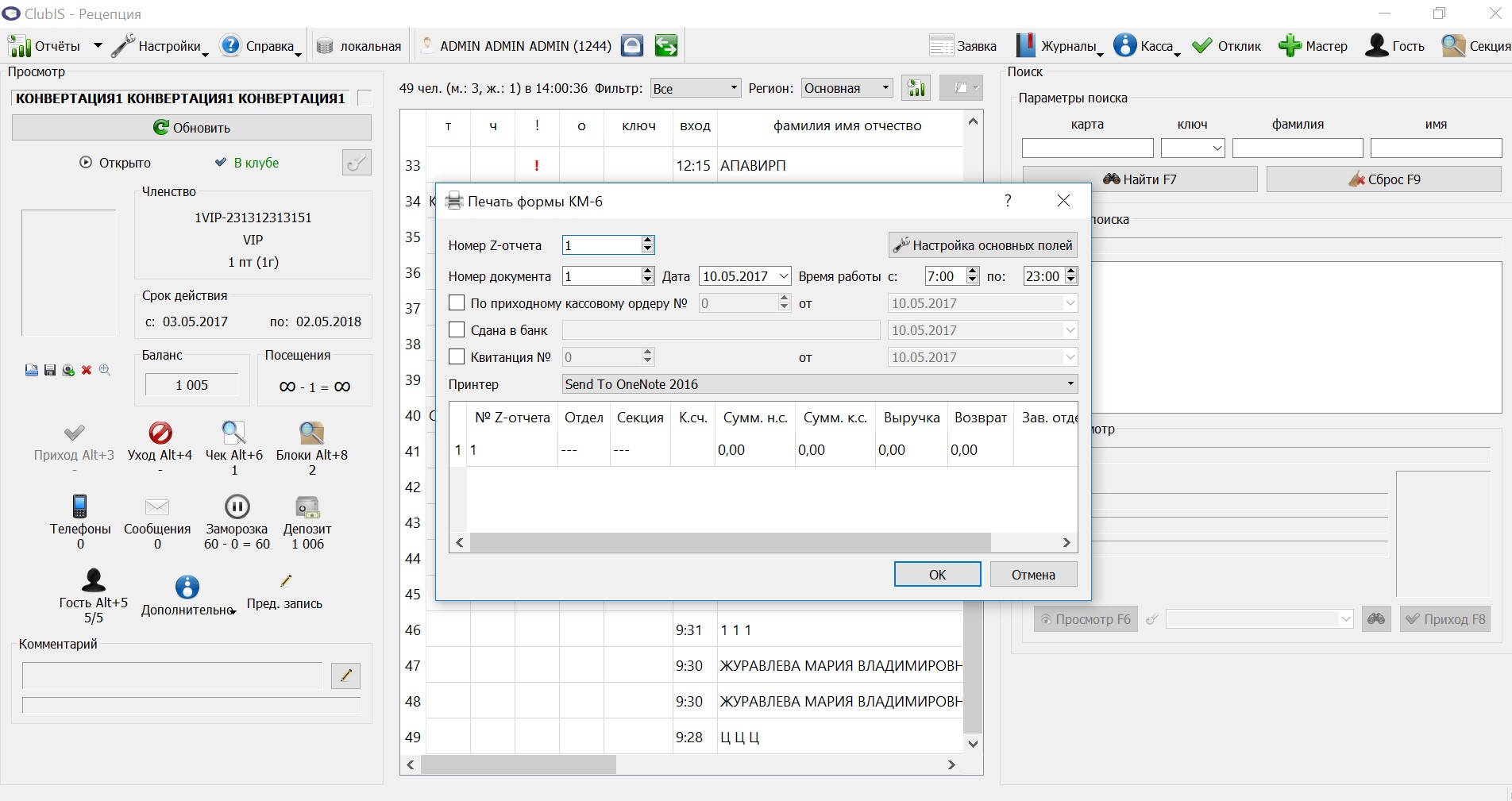
Task: Click the pencil edit icon beside Комментарий
Action: click(x=345, y=676)
